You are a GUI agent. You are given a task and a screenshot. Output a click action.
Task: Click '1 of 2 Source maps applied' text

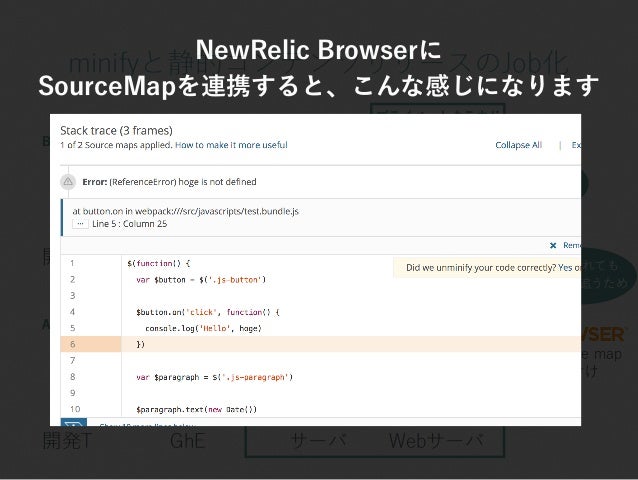coord(116,145)
